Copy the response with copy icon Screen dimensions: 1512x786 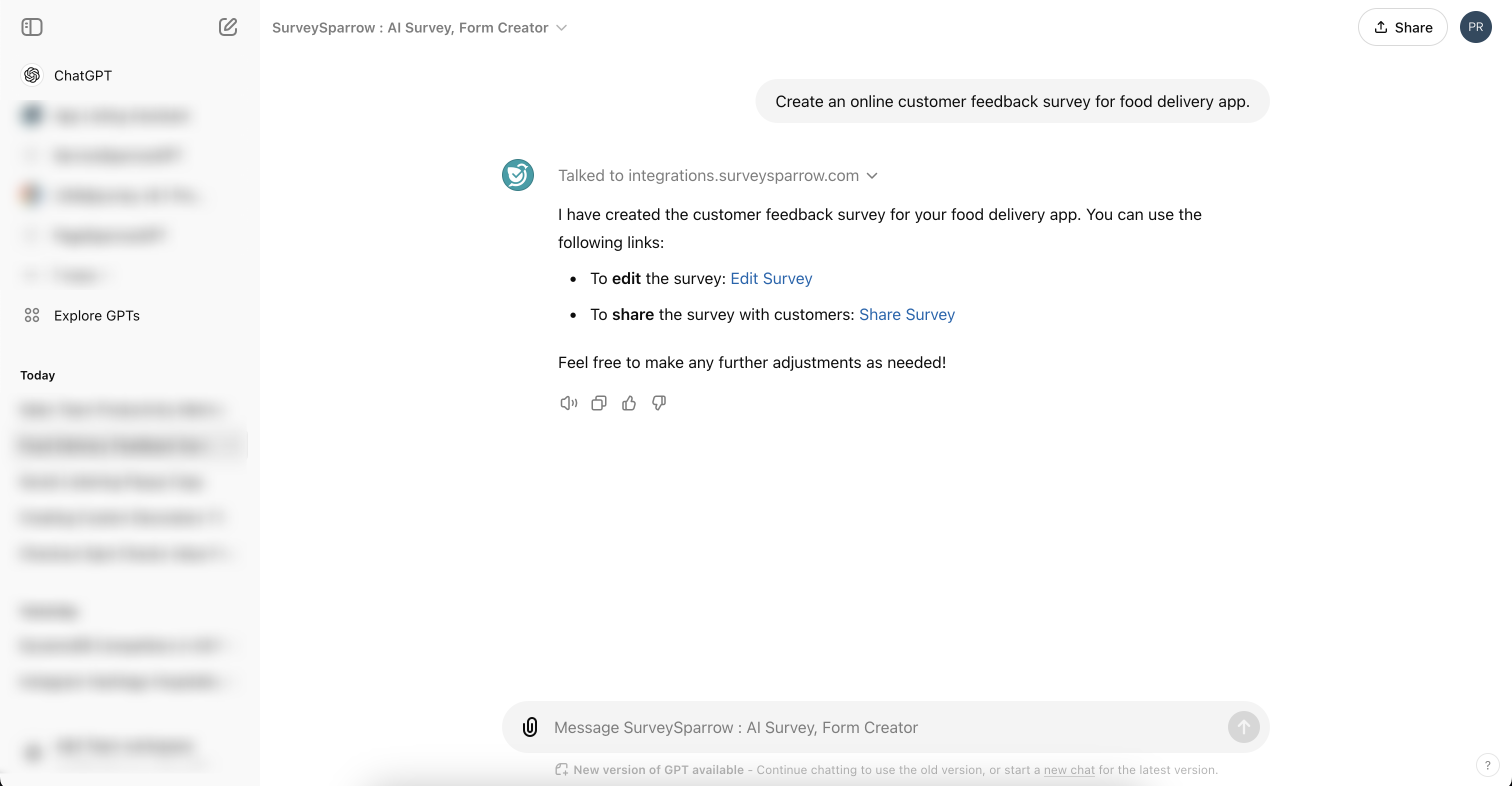[x=598, y=403]
